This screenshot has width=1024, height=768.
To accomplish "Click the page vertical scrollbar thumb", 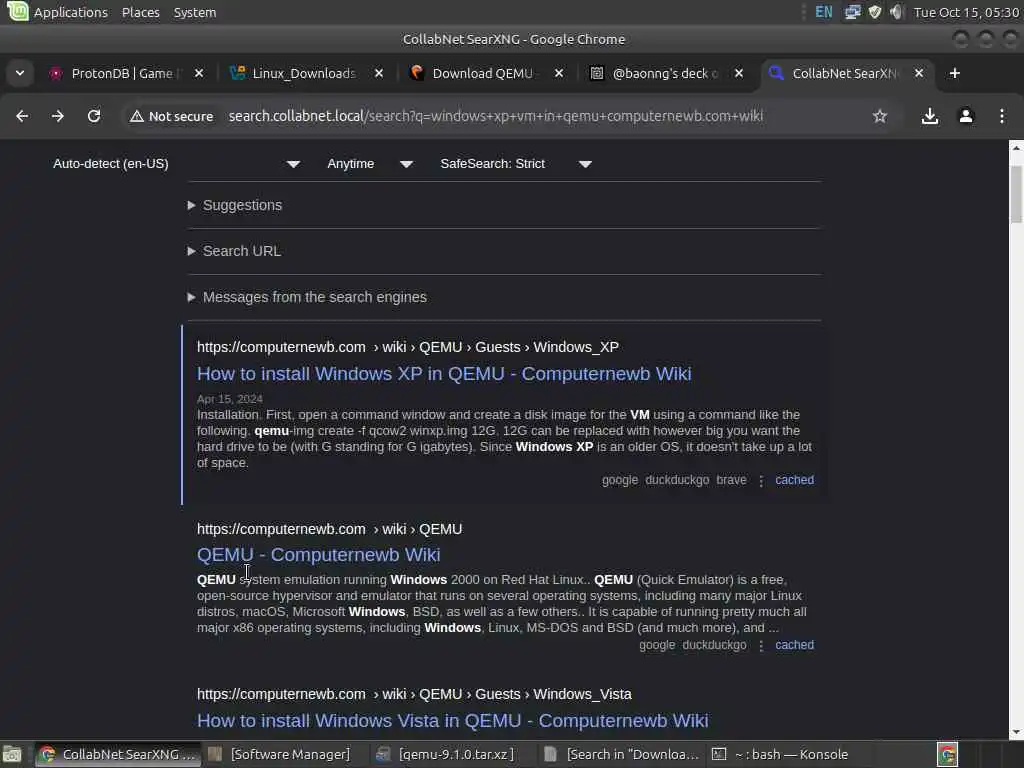I will tap(1016, 195).
